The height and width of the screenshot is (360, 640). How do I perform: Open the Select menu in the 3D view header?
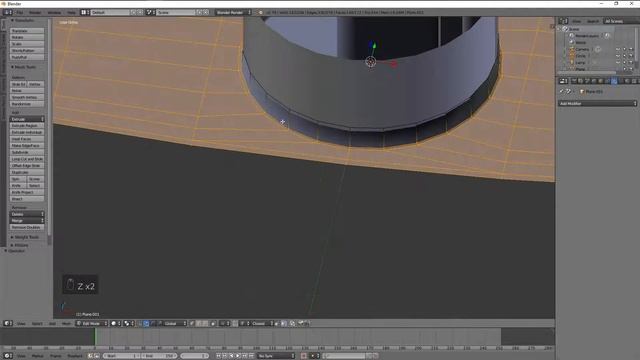(37, 323)
